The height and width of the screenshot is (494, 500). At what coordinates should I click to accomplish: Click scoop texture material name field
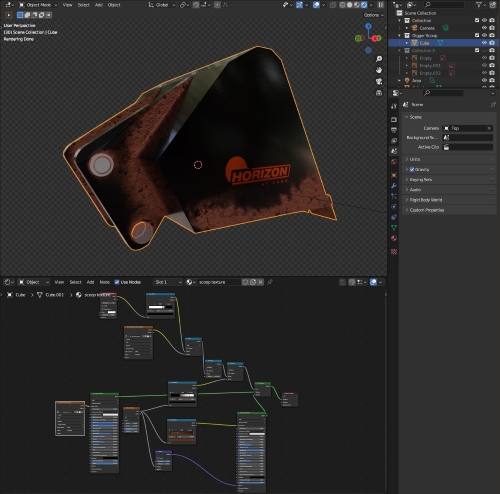pyautogui.click(x=218, y=282)
